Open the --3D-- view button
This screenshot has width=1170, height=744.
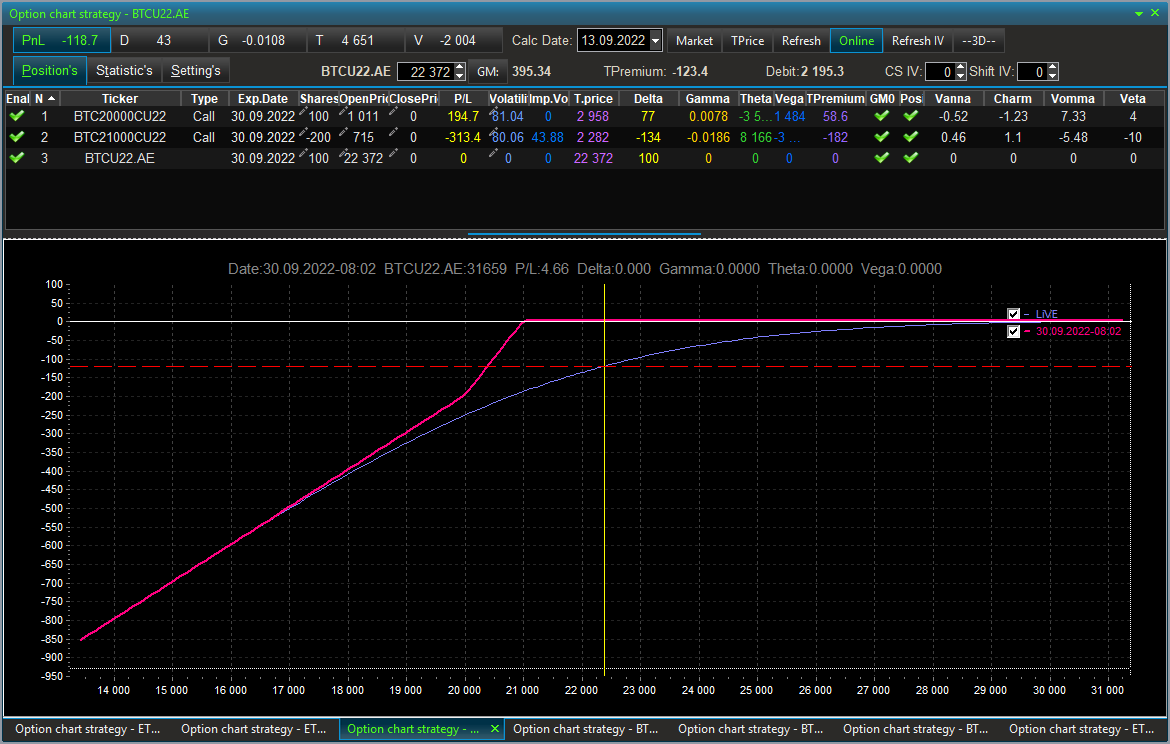(x=979, y=41)
